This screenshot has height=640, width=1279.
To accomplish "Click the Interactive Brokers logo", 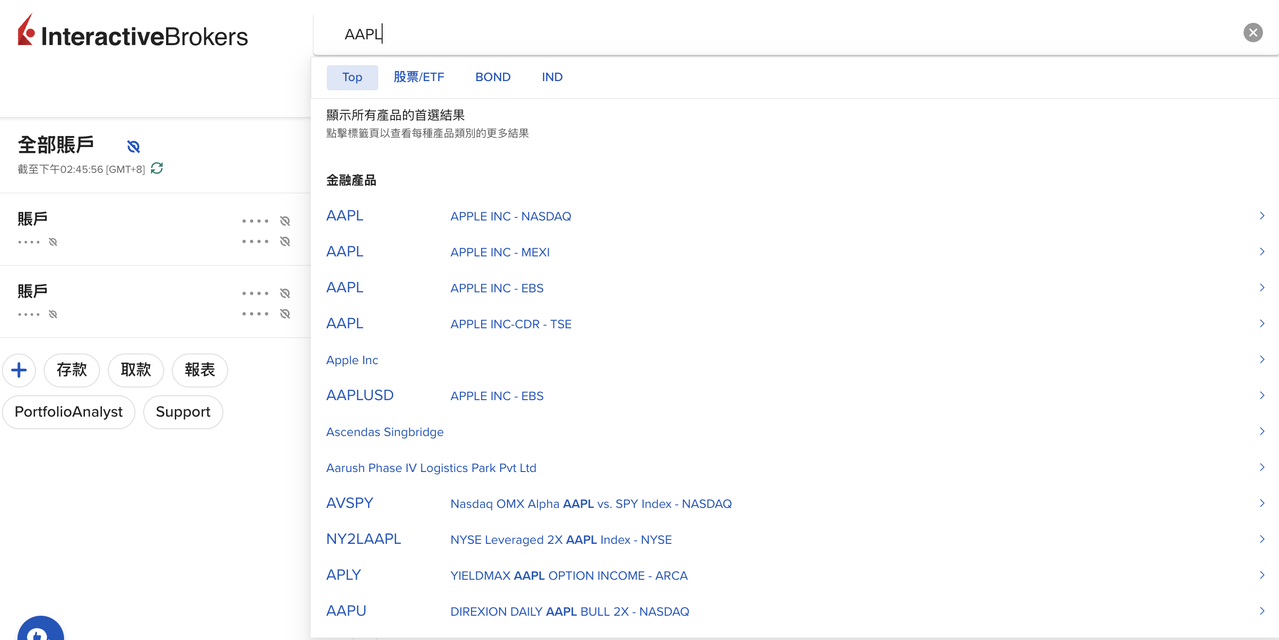I will [132, 32].
